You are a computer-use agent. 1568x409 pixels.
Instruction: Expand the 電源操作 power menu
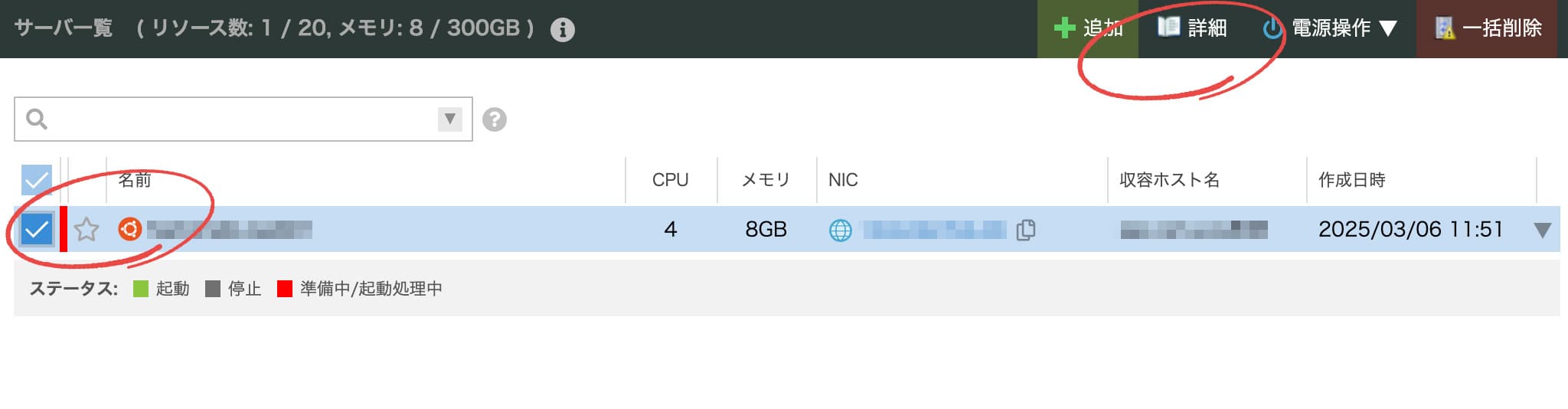pos(1330,28)
